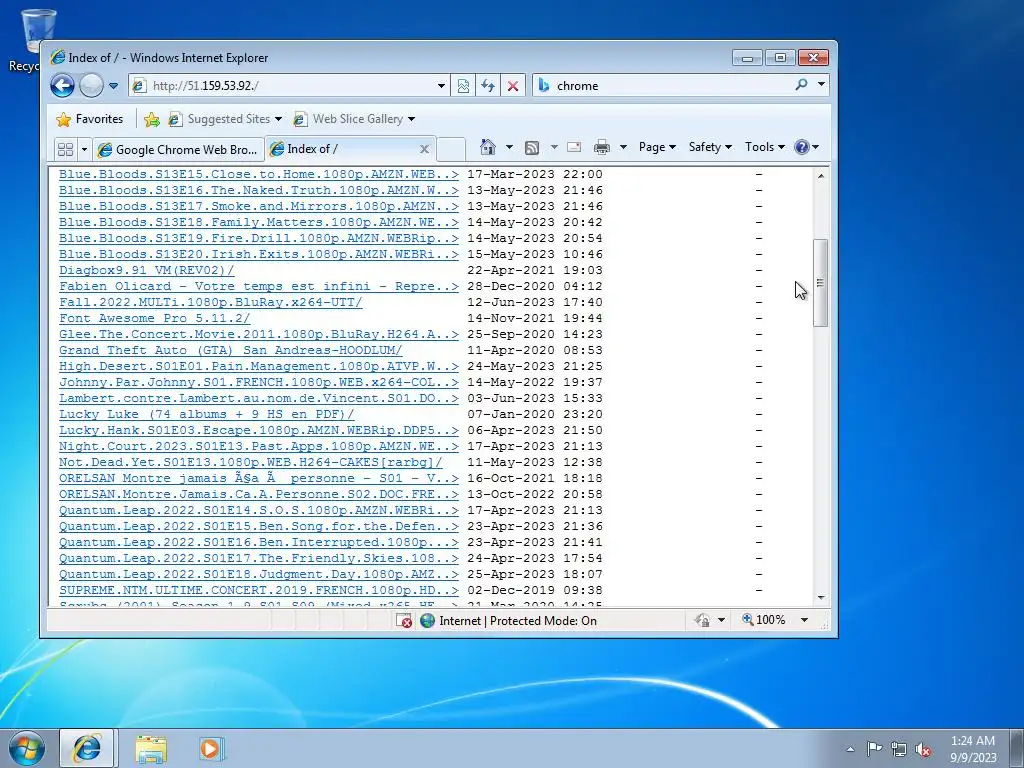Expand the status bar security dropdown arrow
Screen dimensions: 1024x768
click(x=722, y=620)
